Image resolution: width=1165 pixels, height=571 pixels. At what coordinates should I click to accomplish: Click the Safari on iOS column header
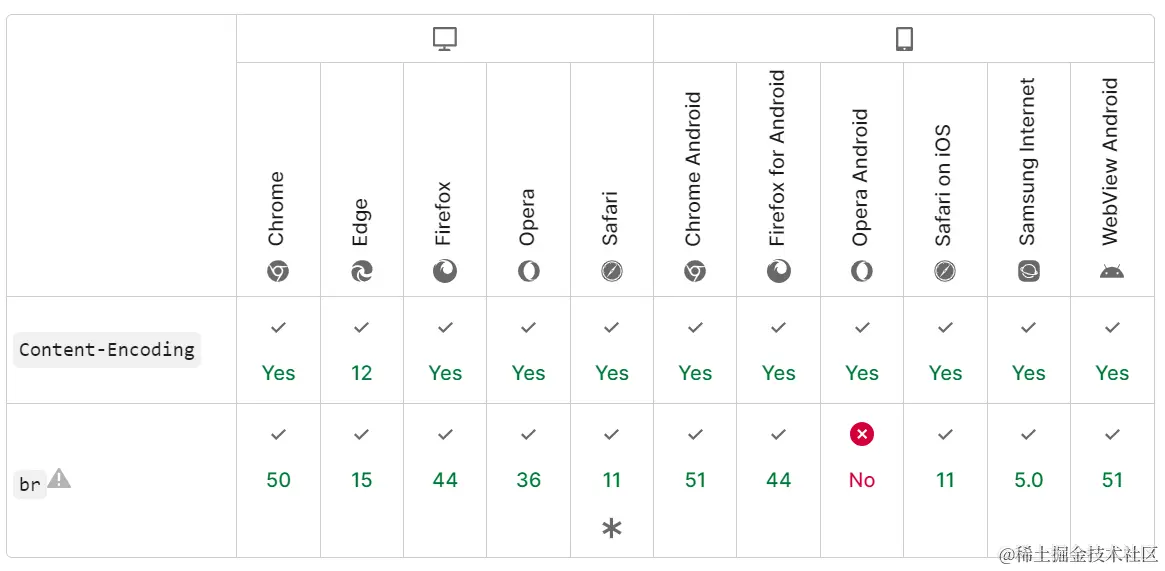(x=945, y=186)
